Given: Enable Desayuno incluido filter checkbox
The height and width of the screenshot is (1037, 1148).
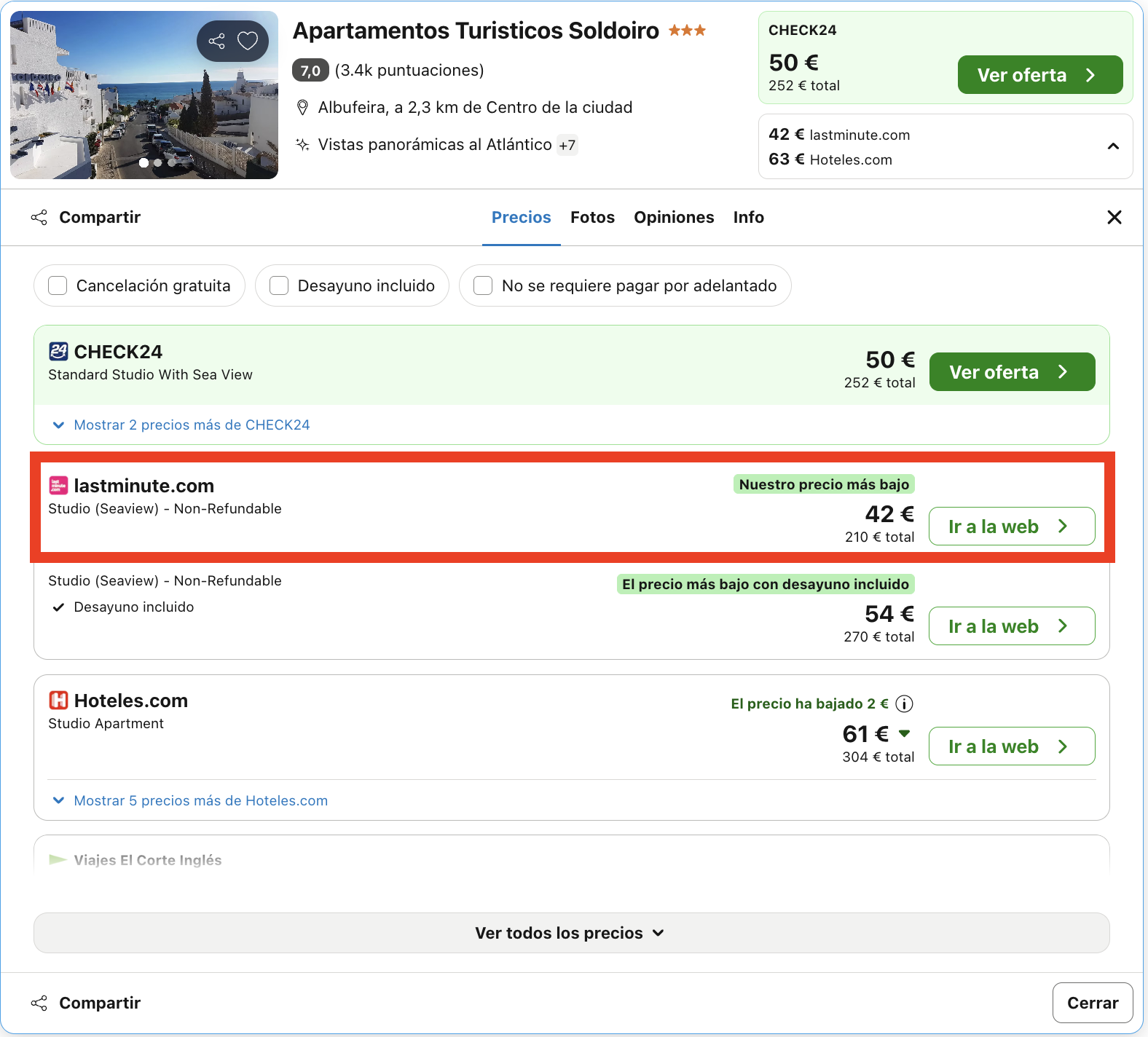Looking at the screenshot, I should tap(279, 285).
